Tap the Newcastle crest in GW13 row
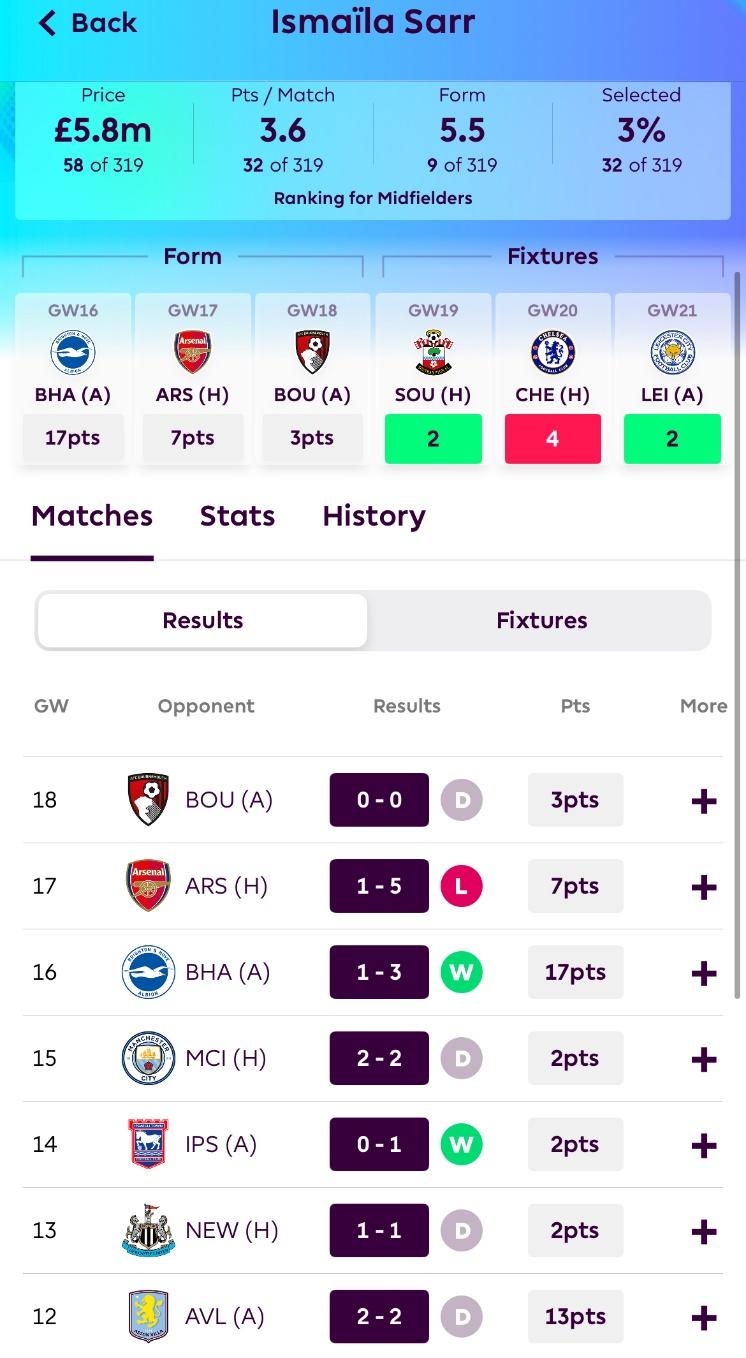Image resolution: width=746 pixels, height=1358 pixels. click(x=148, y=1231)
